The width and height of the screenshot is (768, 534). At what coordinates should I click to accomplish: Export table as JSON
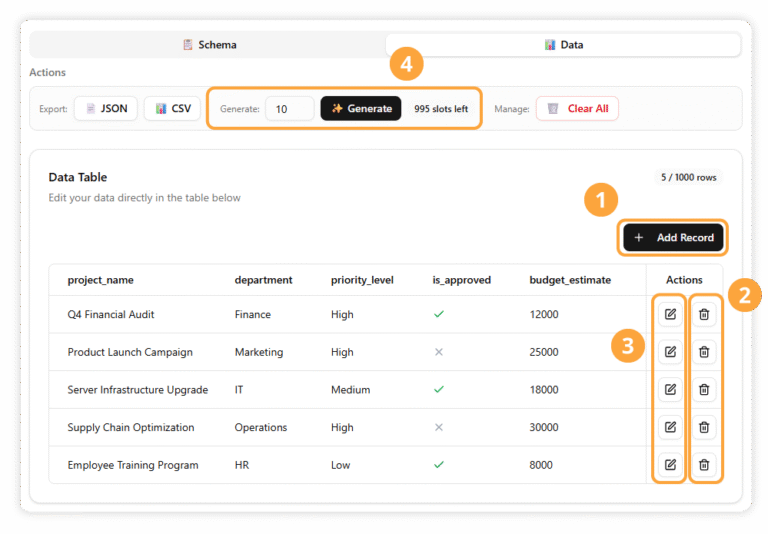point(106,108)
